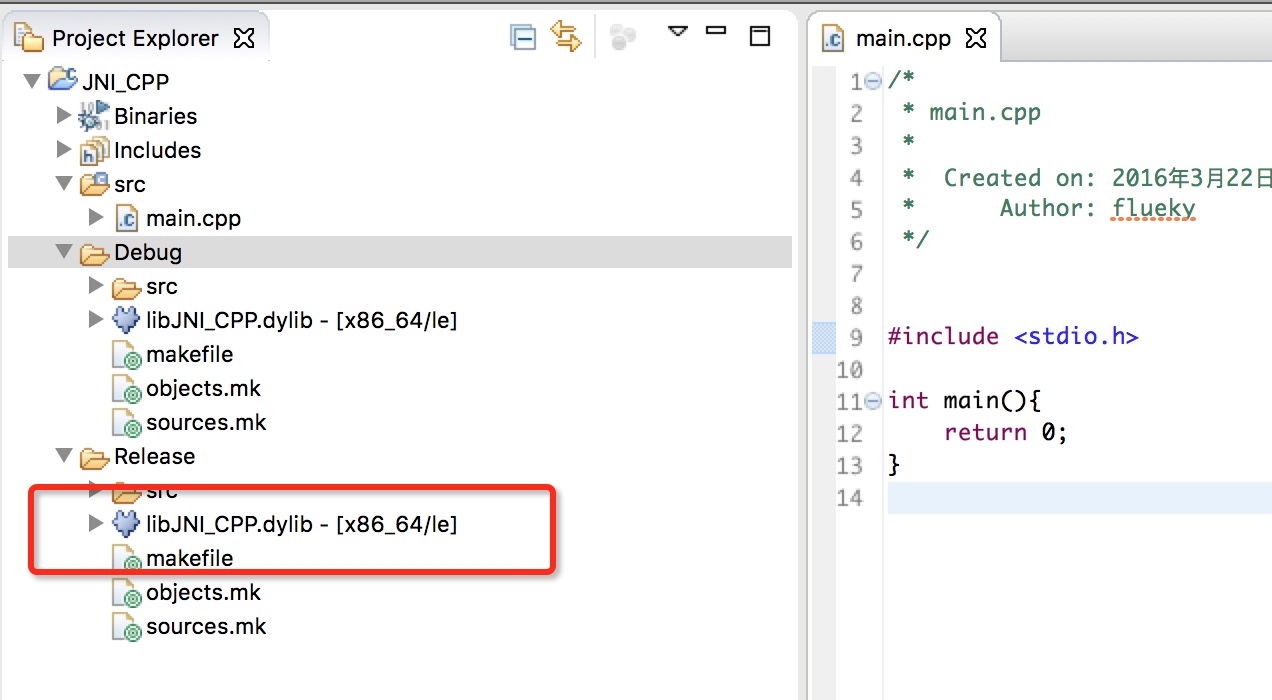Click the 'int main(){' code line
Screen dimensions: 1272x700
[966, 401]
